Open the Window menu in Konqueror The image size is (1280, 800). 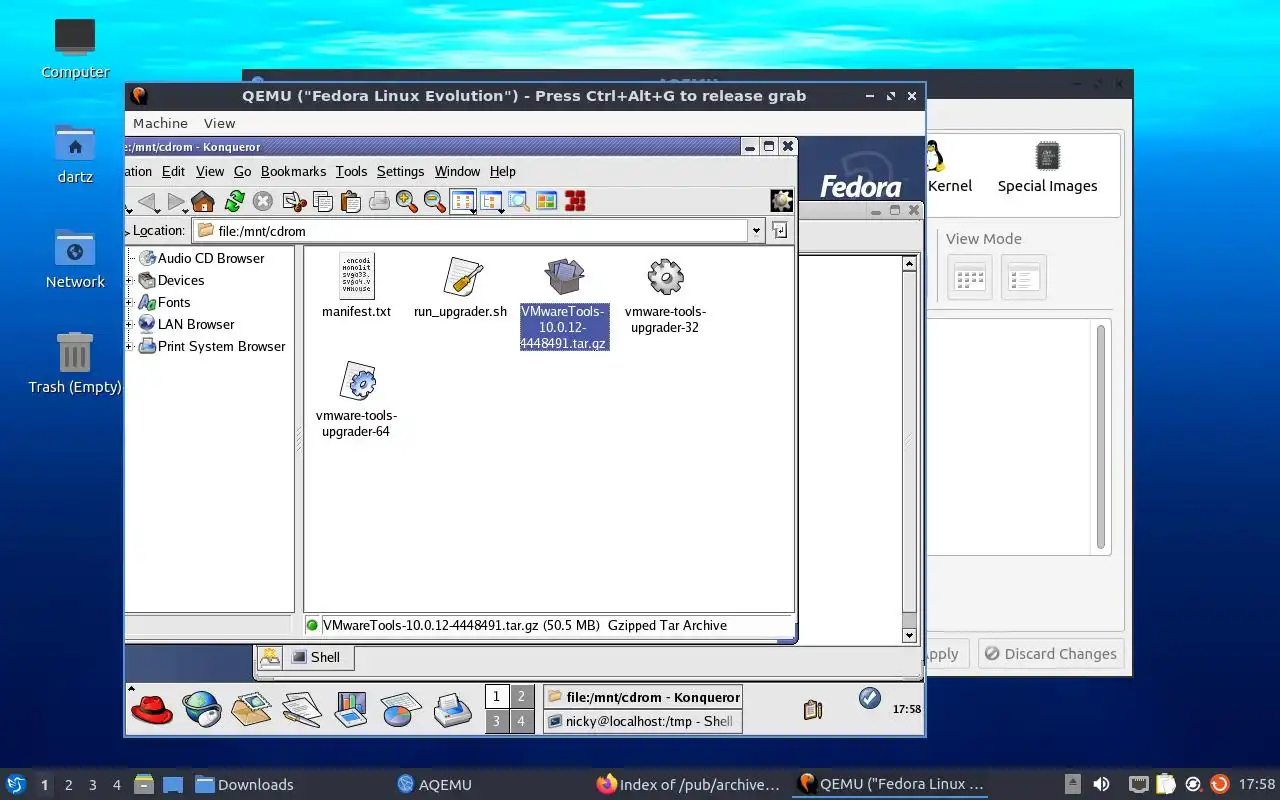tap(457, 171)
